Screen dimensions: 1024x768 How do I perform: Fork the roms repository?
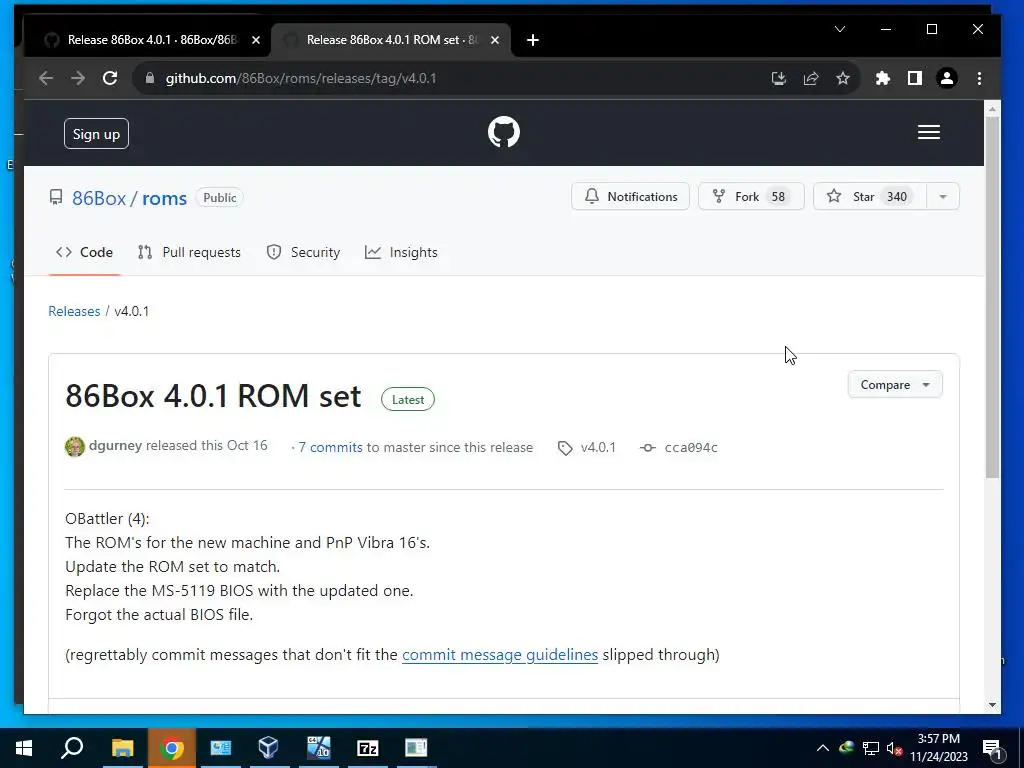point(751,197)
